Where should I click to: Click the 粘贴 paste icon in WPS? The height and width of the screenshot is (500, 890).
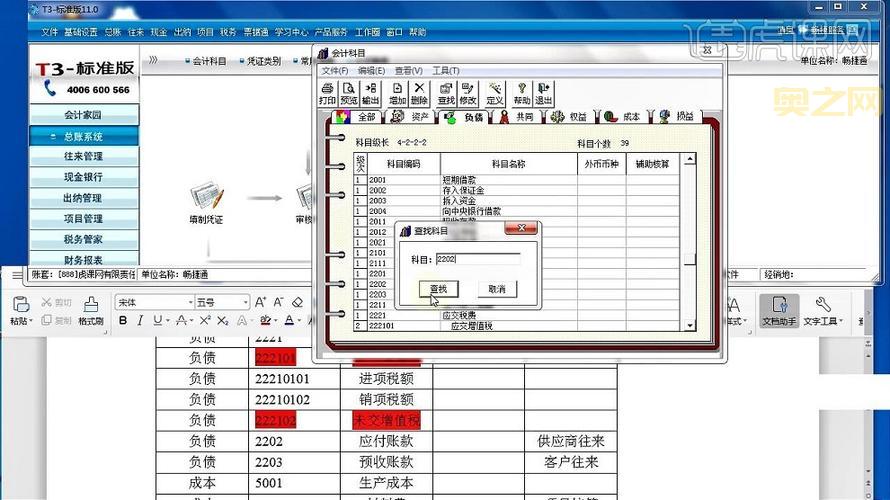tap(20, 305)
